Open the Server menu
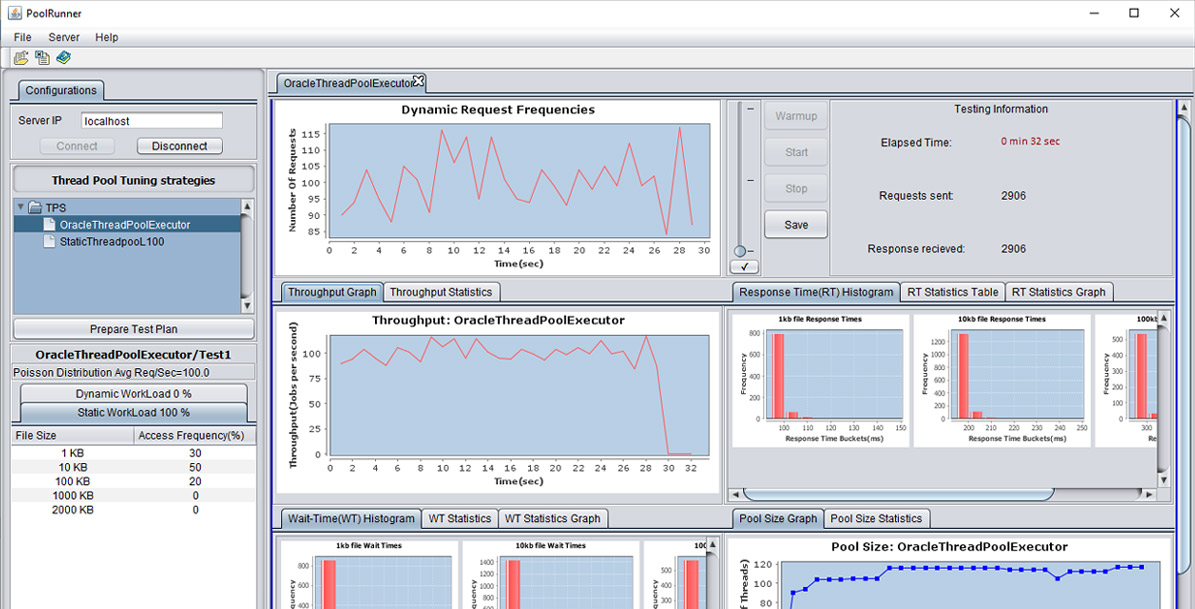 (63, 37)
